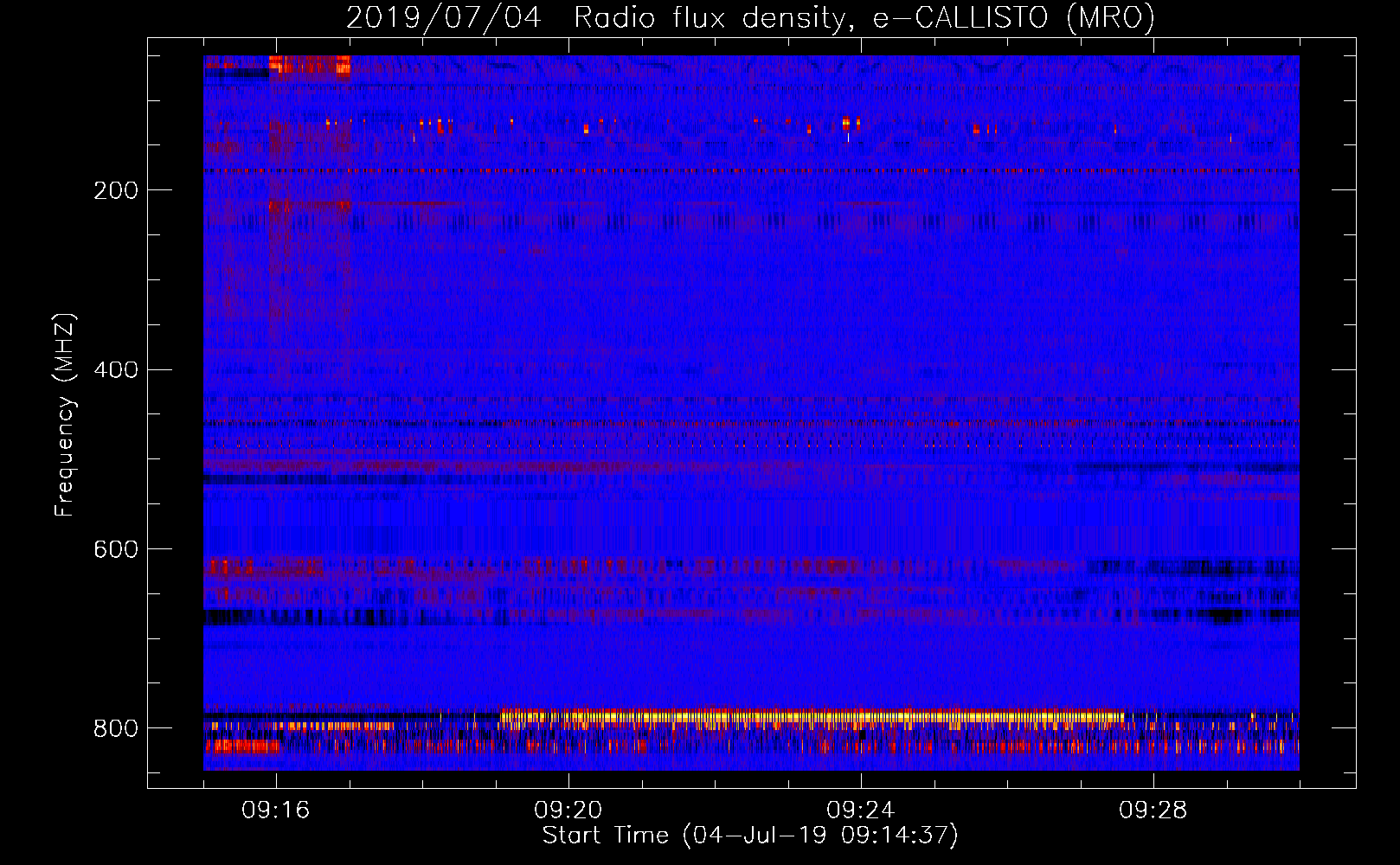Click the 'Start Time' x-axis label
The height and width of the screenshot is (865, 1400).
[751, 836]
